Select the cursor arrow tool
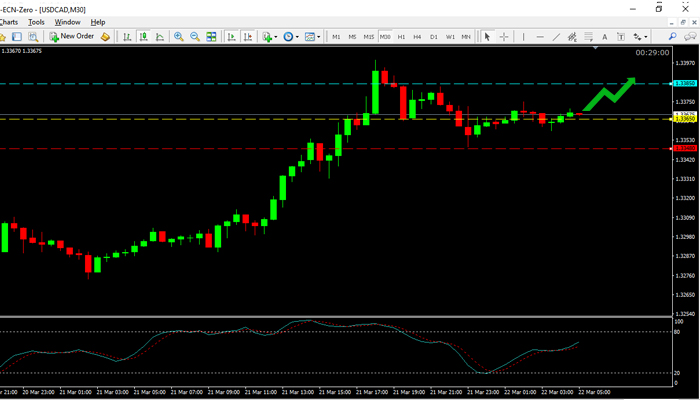 [487, 37]
